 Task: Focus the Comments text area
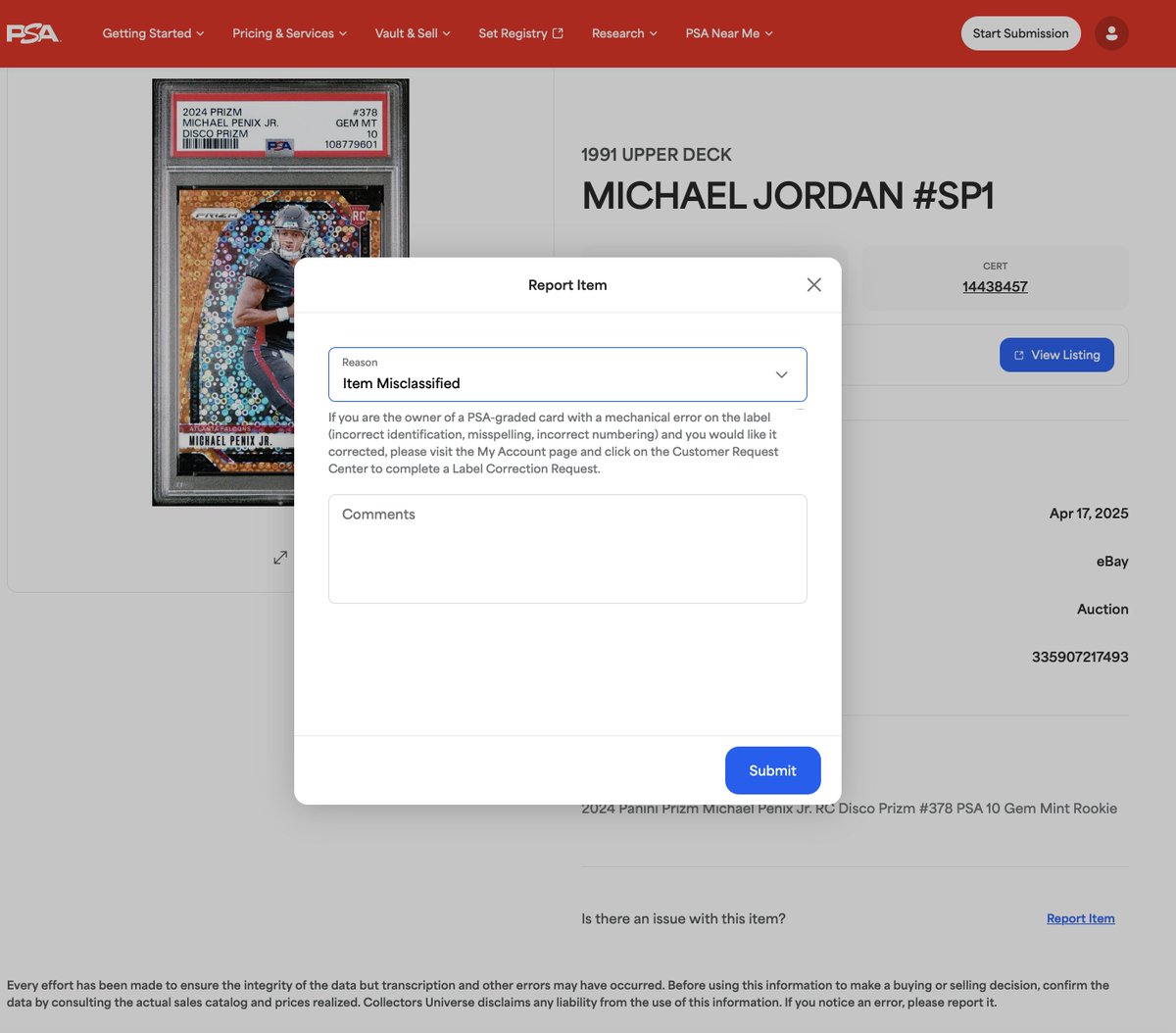[567, 549]
